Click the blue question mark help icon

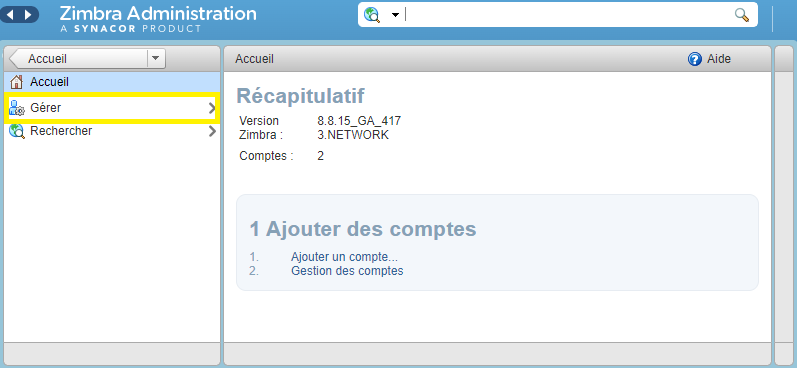[694, 59]
